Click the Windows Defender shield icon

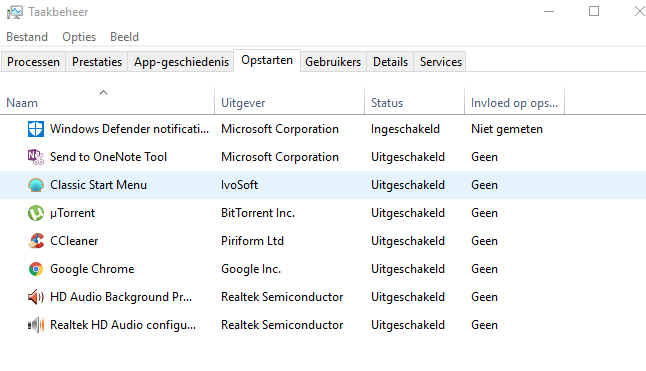36,129
